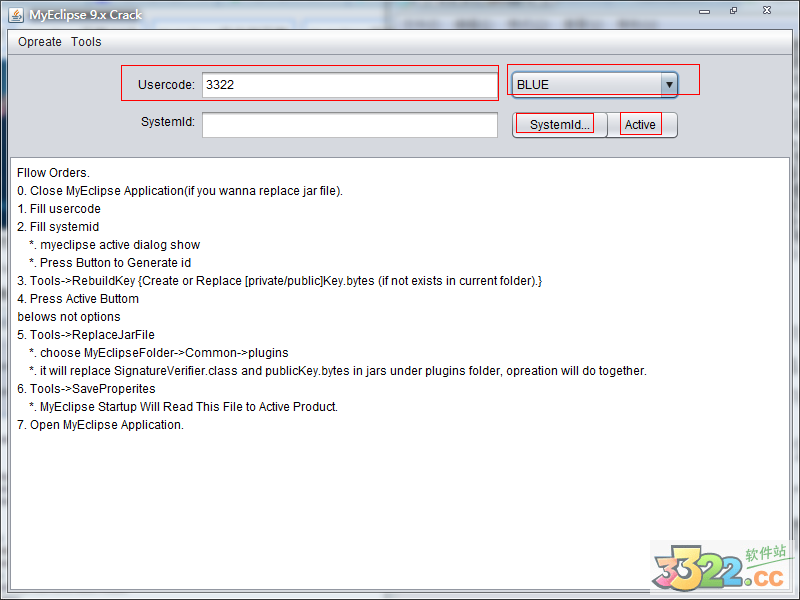Screen dimensions: 800x600
Task: Click the Active button
Action: pos(642,125)
